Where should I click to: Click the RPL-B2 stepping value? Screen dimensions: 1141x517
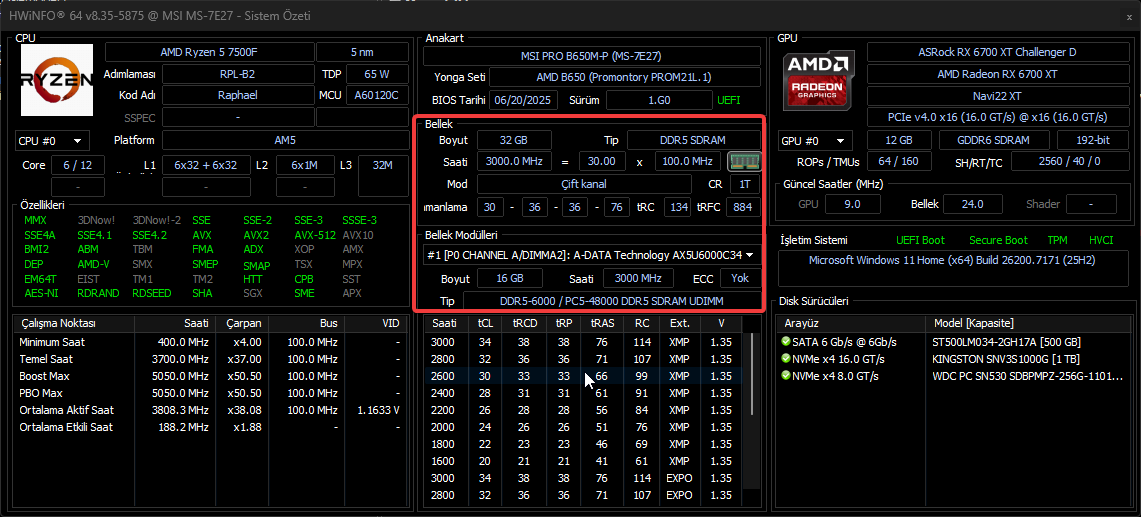[237, 74]
